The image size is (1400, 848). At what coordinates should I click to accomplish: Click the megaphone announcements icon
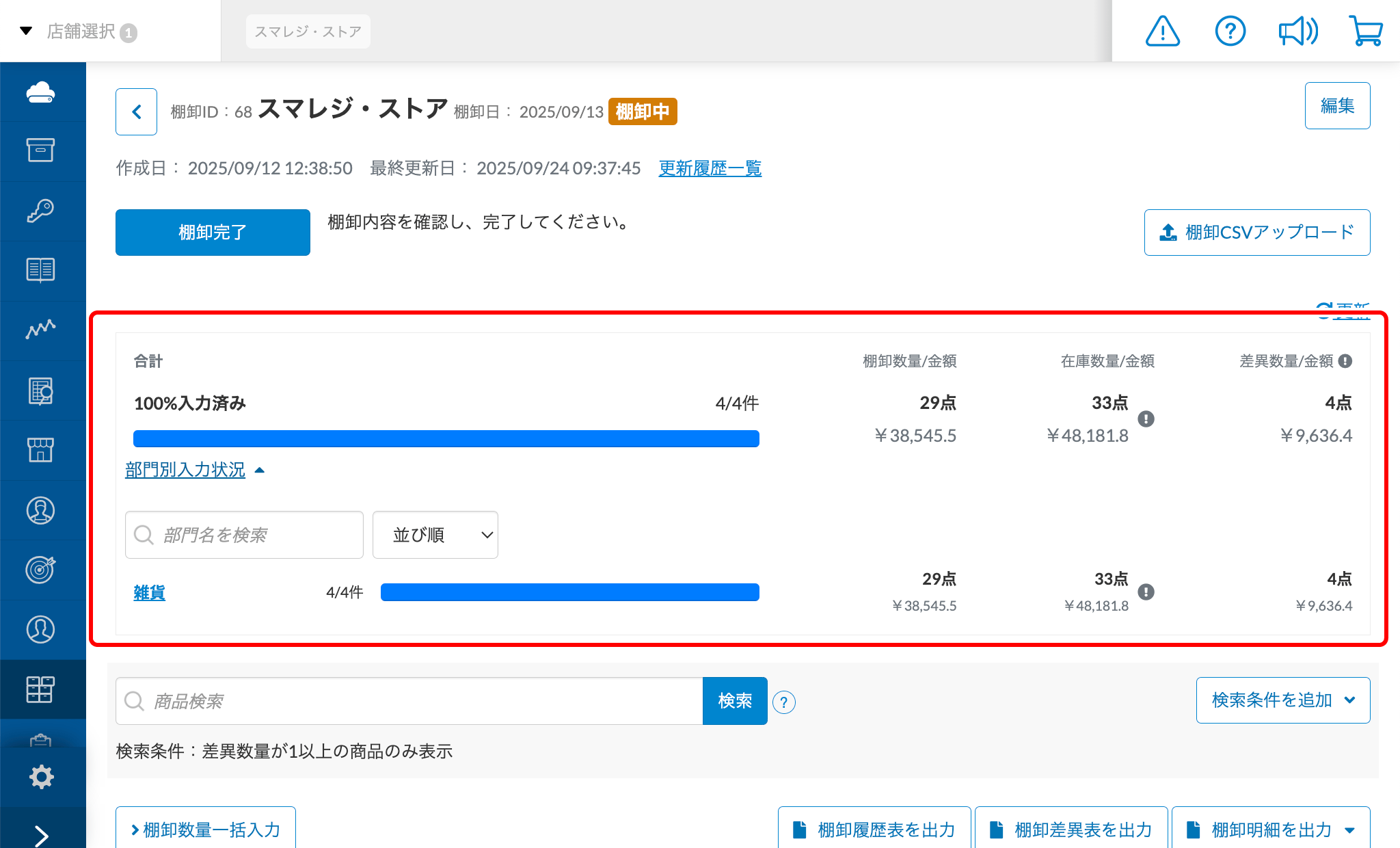(x=1298, y=31)
